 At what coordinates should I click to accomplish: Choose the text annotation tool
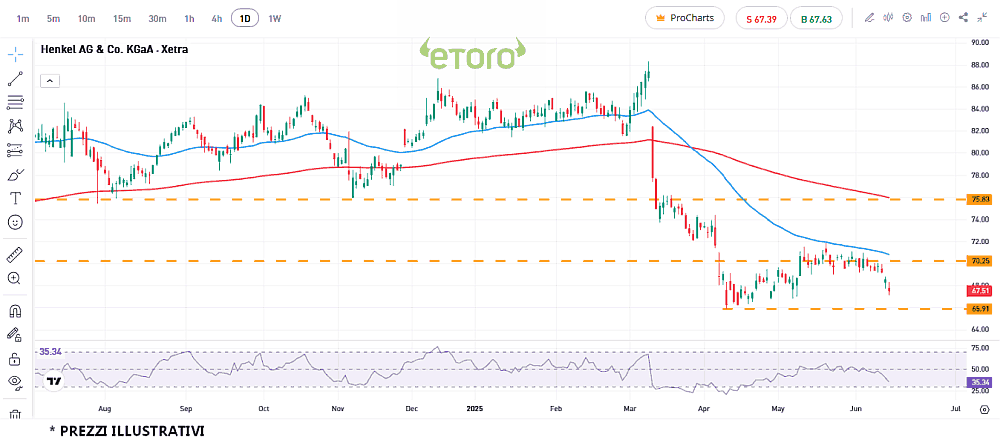[x=15, y=198]
